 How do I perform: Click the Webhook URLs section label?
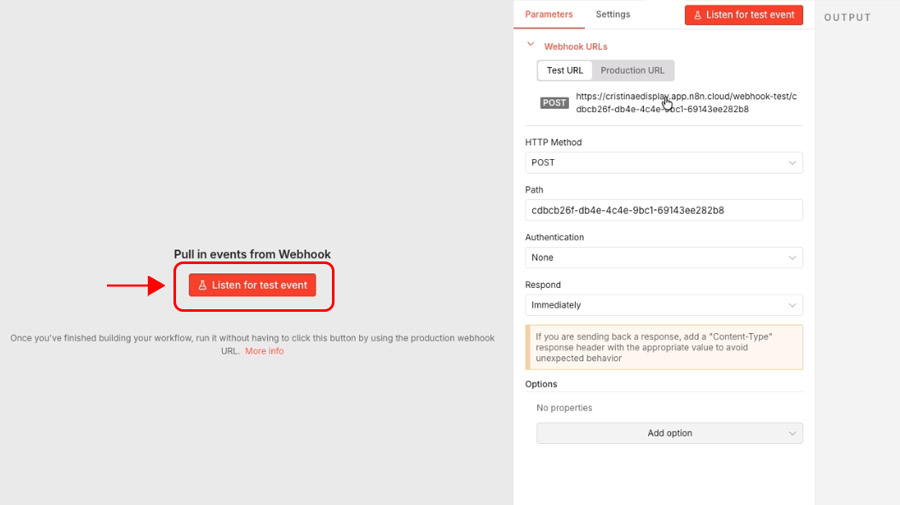pos(575,47)
